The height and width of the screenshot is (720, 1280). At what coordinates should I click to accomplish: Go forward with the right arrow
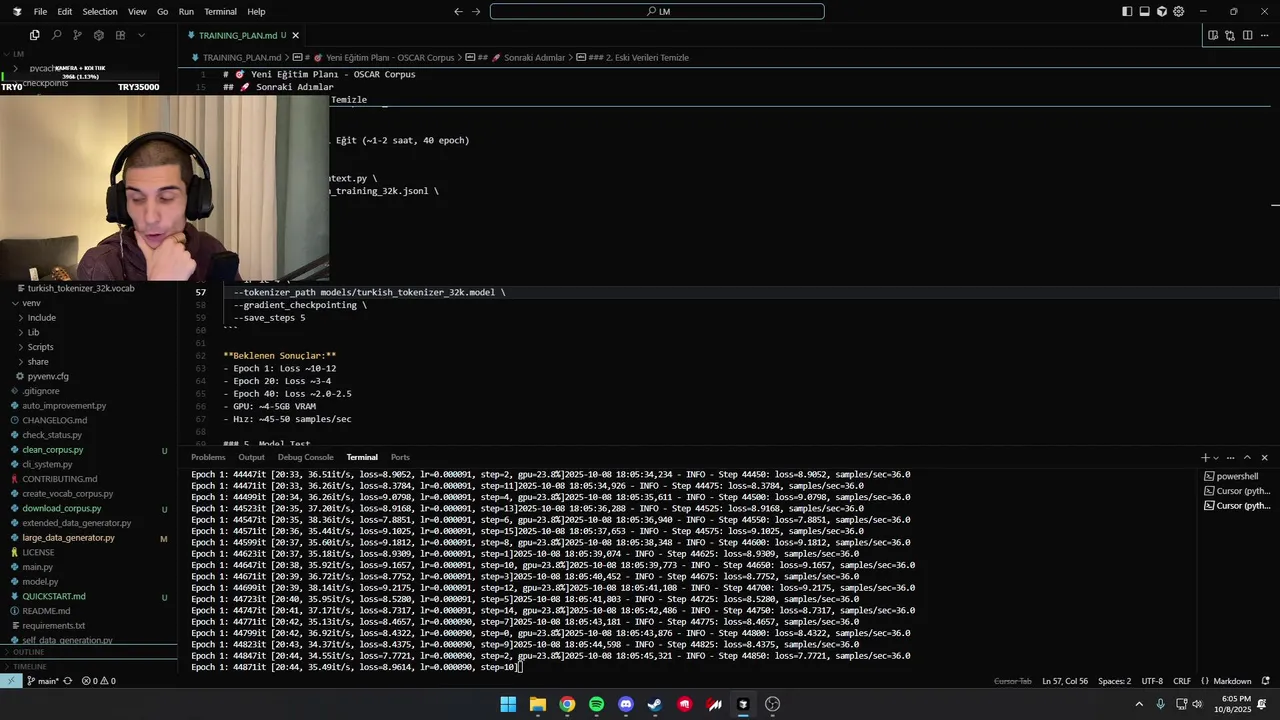pos(476,12)
